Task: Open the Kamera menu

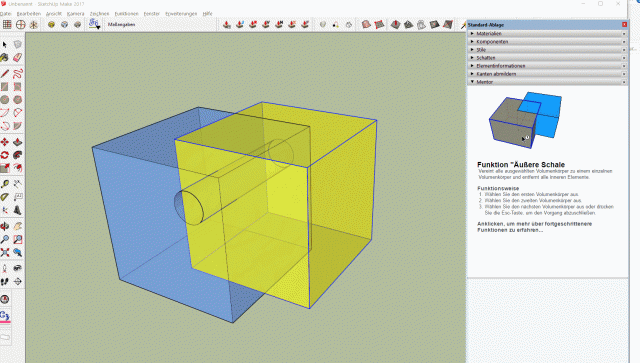Action: [x=76, y=13]
